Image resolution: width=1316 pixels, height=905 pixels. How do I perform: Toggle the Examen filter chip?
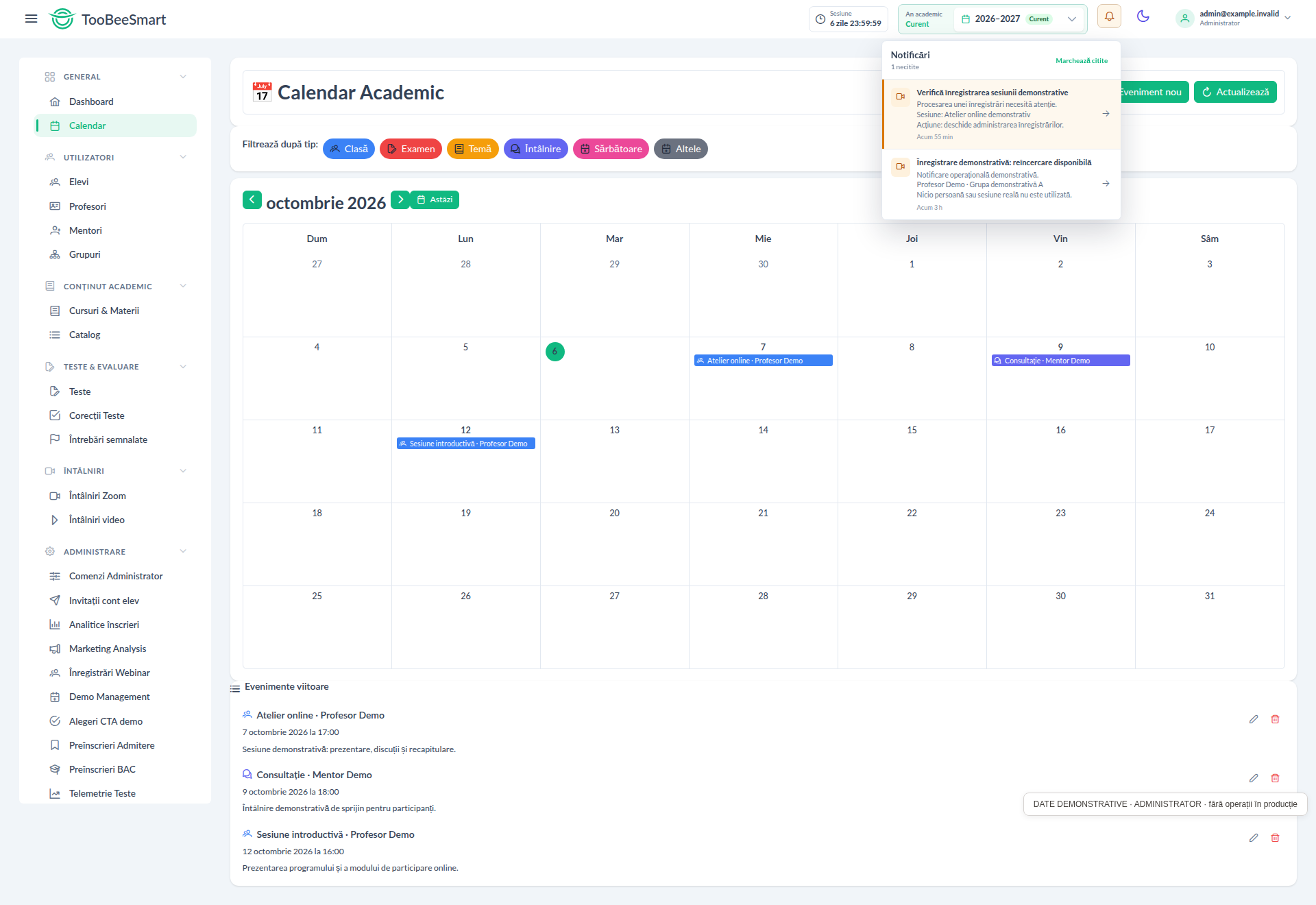[x=411, y=149]
